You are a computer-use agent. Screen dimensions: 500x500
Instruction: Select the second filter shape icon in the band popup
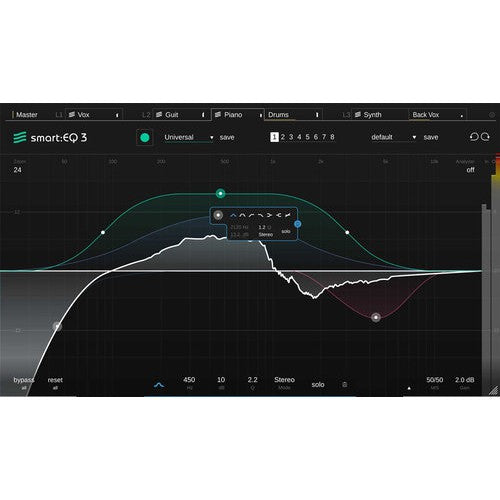click(242, 215)
